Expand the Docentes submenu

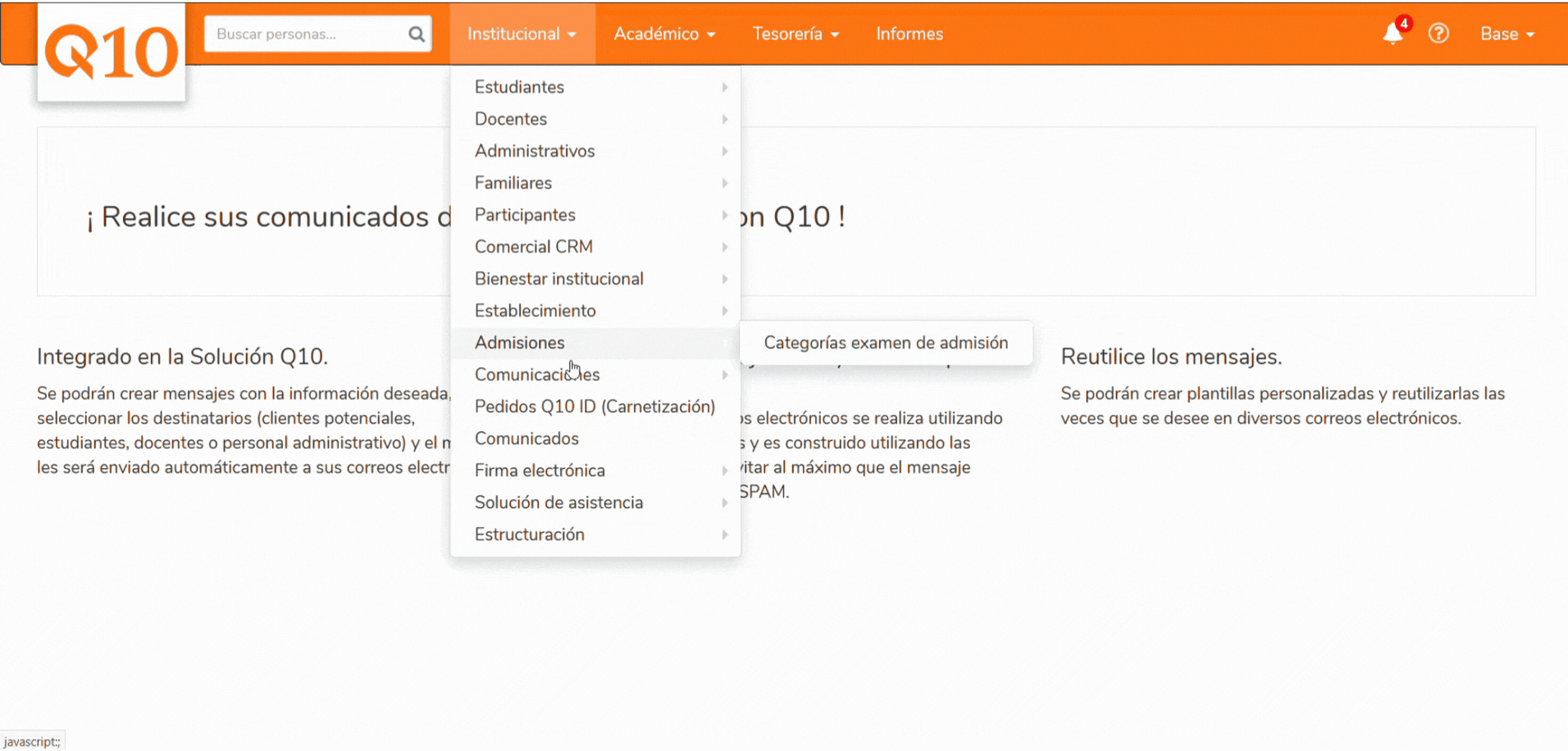click(595, 119)
